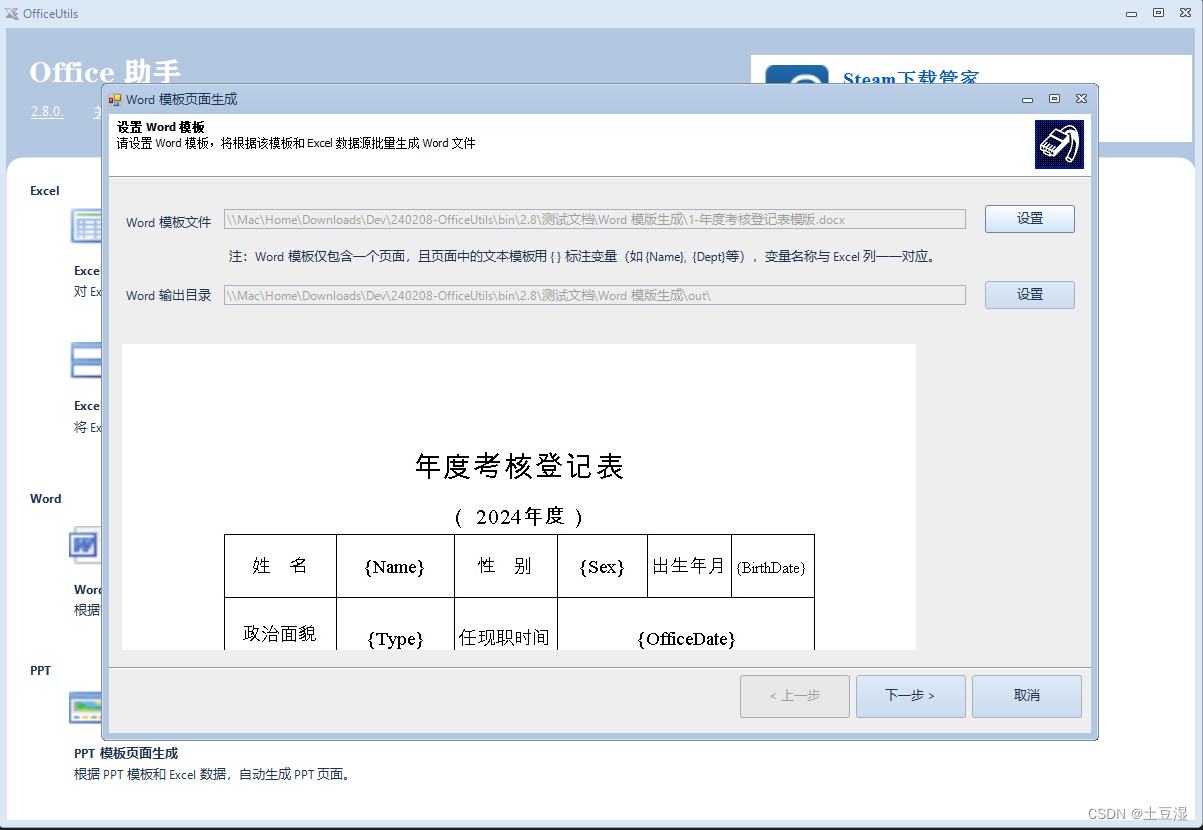Click the Word 输出目录 path field
Image resolution: width=1203 pixels, height=830 pixels.
click(x=595, y=295)
